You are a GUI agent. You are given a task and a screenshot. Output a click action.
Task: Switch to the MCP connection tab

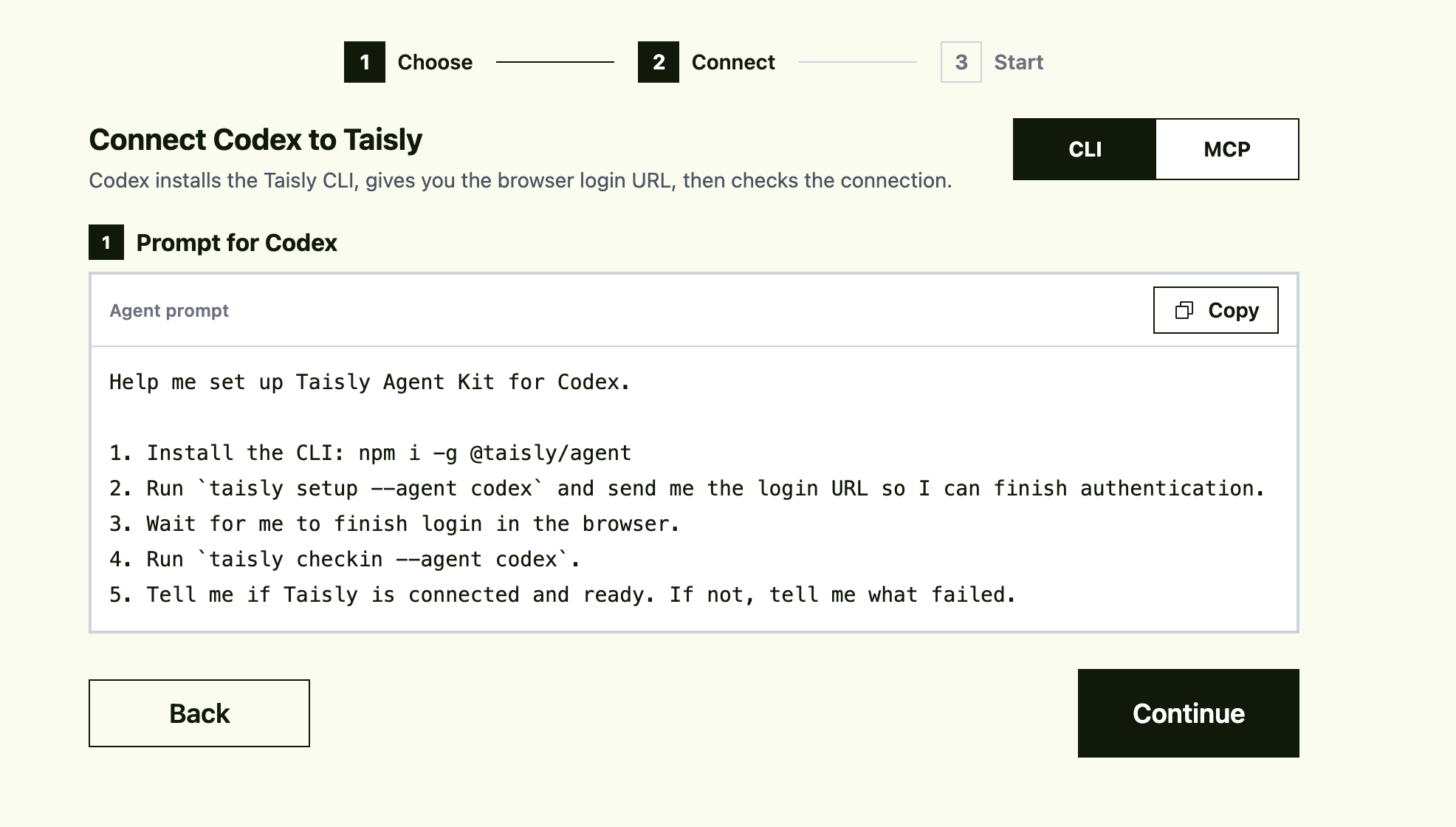coord(1226,149)
